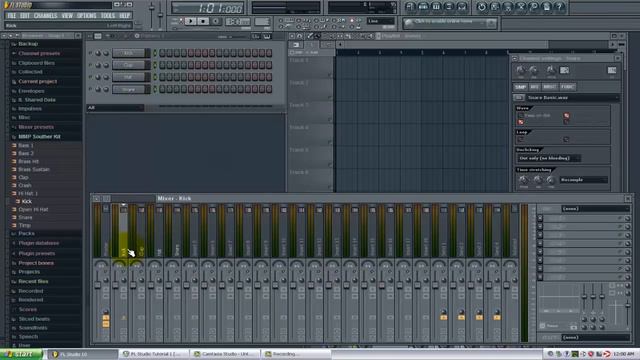Open the TOOLS menu
Image resolution: width=640 pixels, height=360 pixels.
(108, 16)
